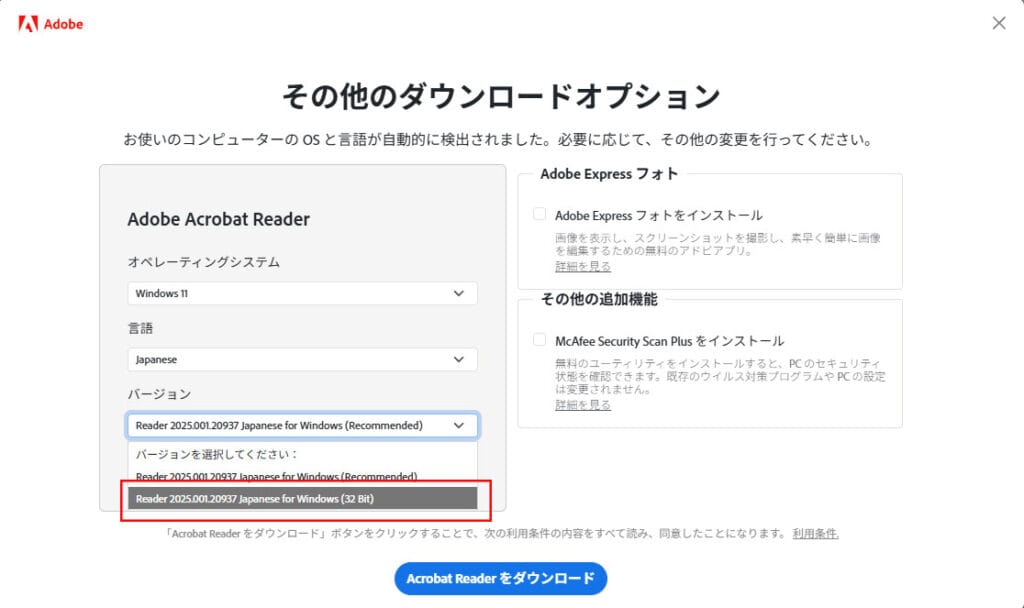Open 詳細を見る link under Adobe Express

(583, 266)
